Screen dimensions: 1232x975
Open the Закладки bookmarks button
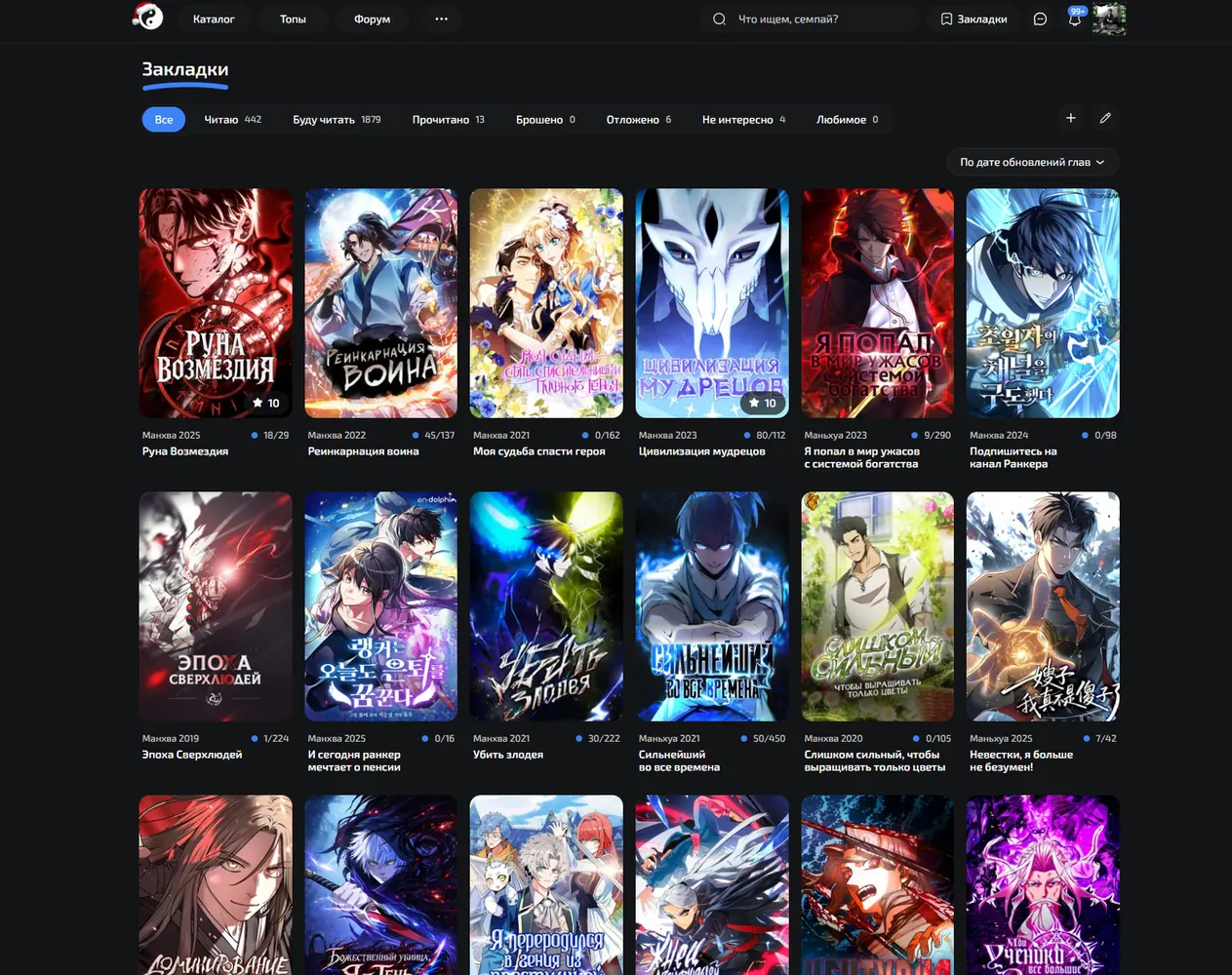974,19
